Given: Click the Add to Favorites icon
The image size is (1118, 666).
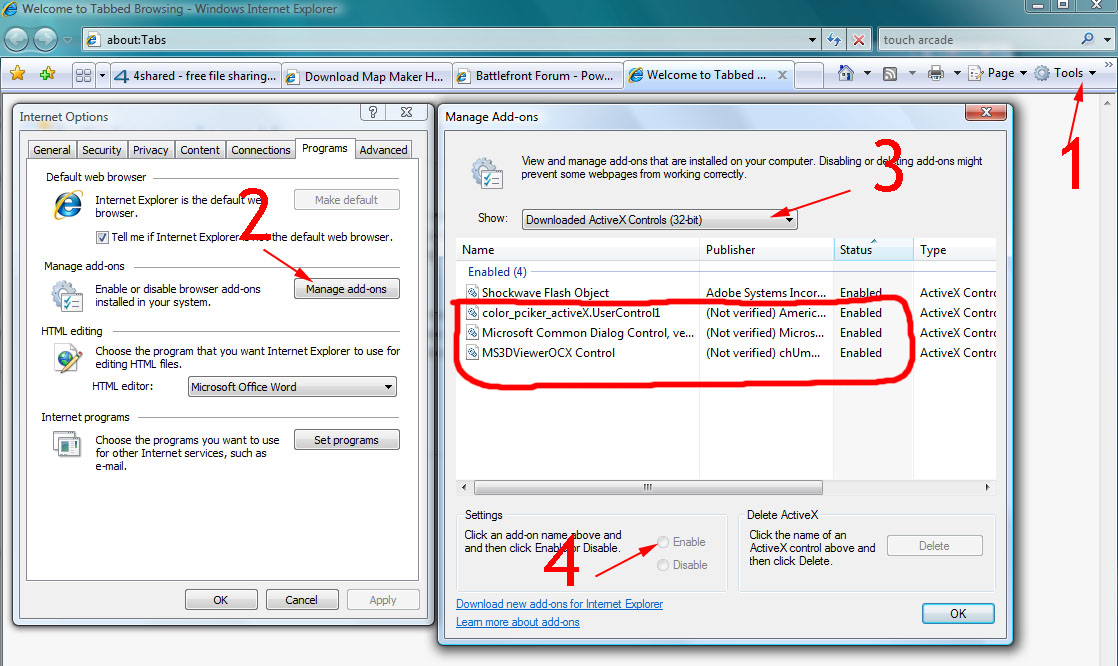Looking at the screenshot, I should [x=48, y=74].
